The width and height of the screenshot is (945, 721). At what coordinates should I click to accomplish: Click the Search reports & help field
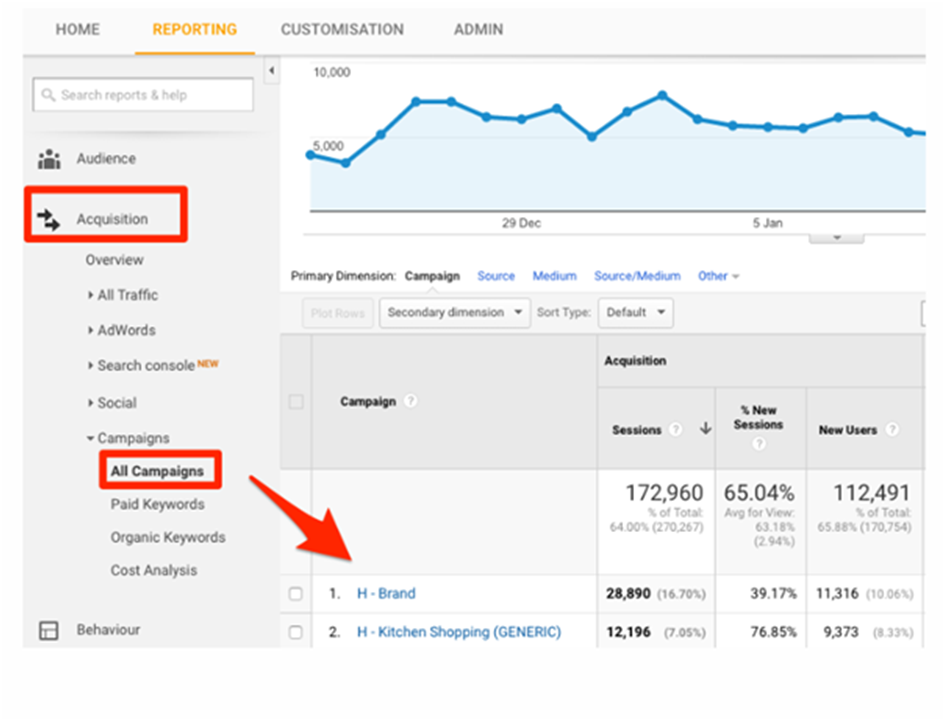pos(143,95)
